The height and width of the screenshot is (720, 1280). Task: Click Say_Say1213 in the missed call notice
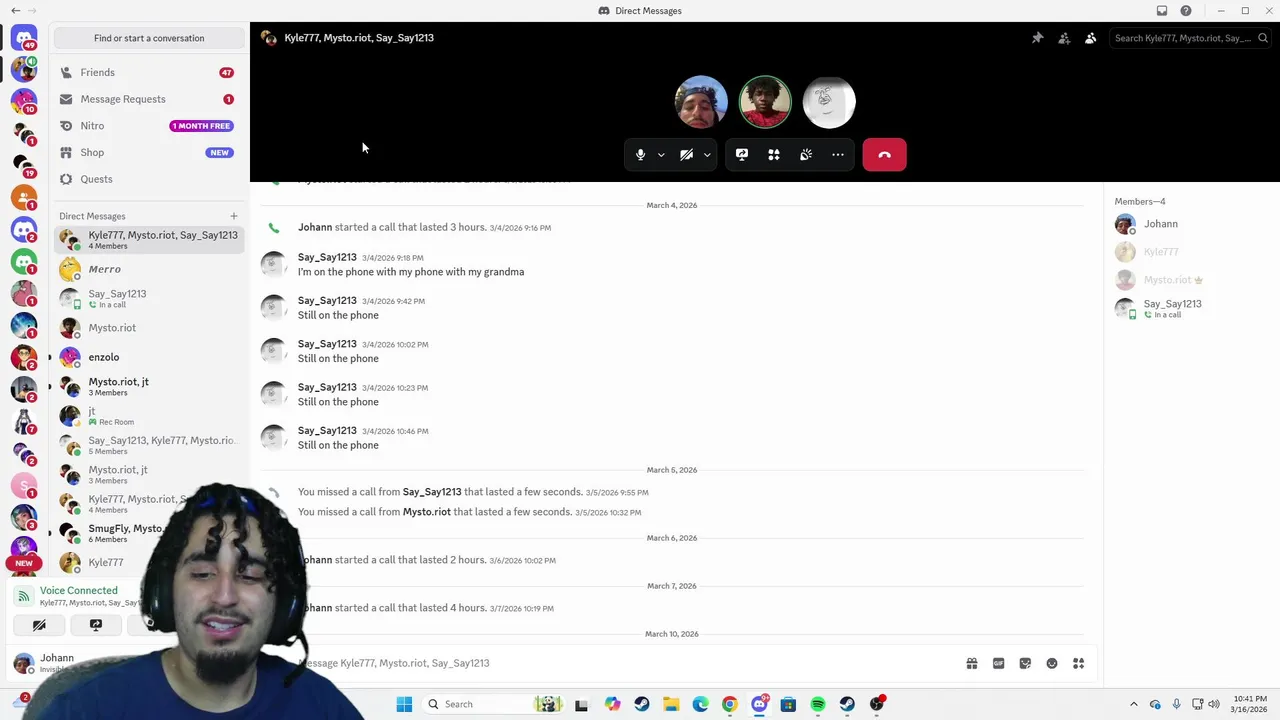coord(432,492)
